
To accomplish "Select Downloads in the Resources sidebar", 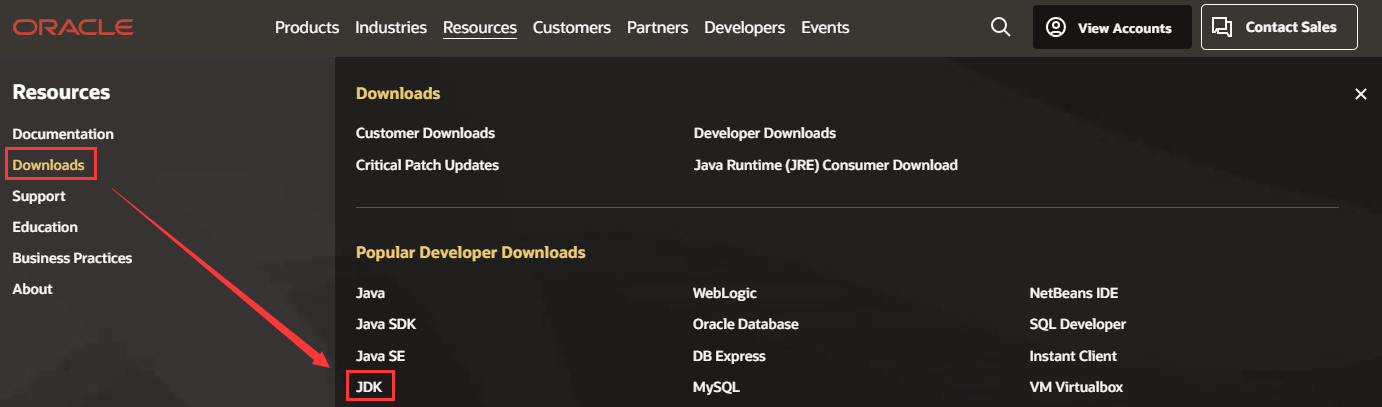I will coord(48,165).
